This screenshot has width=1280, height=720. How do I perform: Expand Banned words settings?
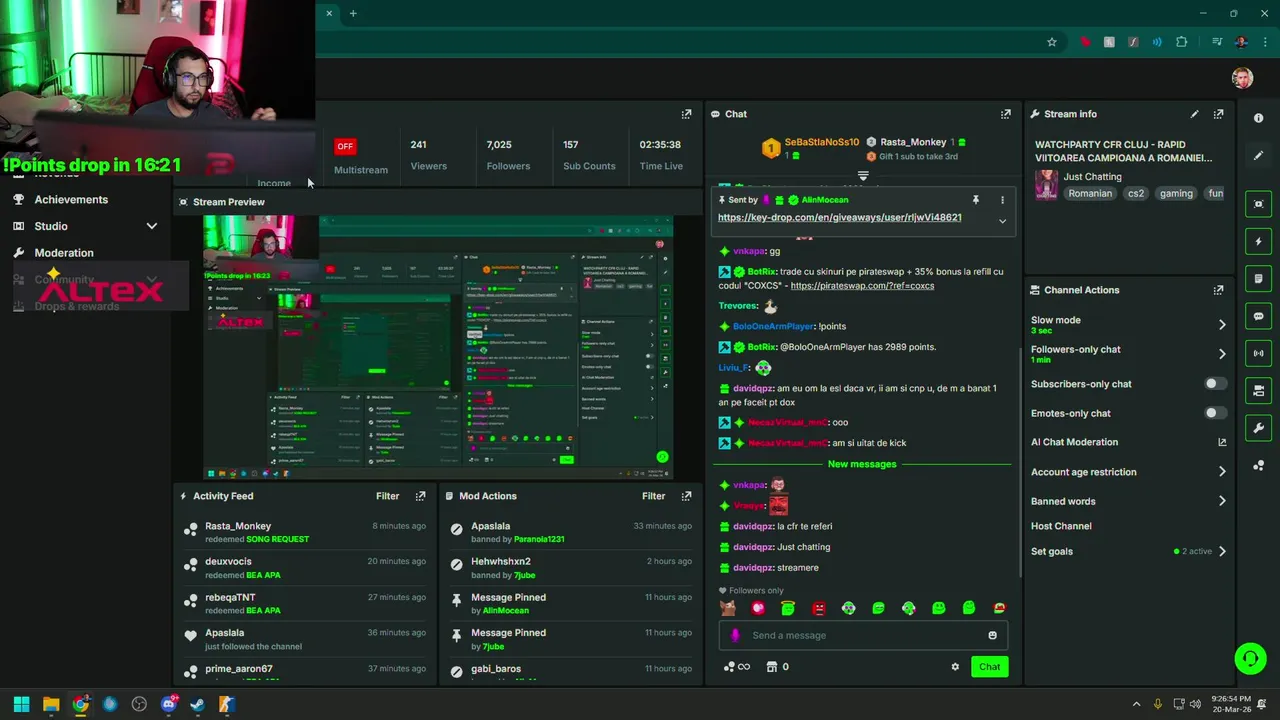[1222, 501]
